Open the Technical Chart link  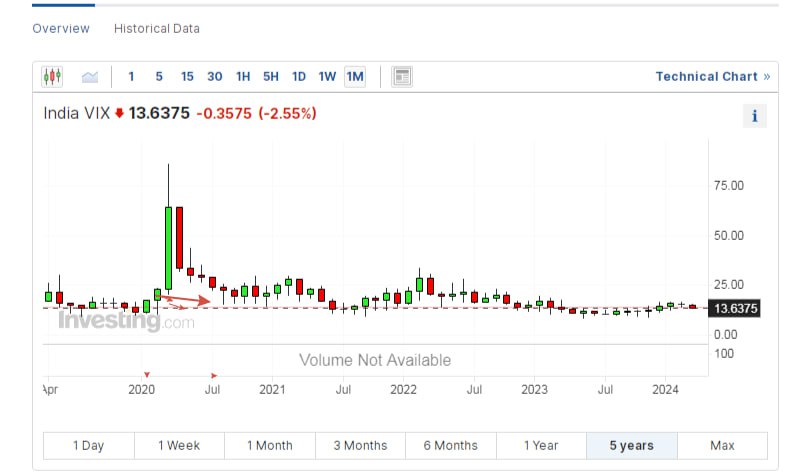point(713,77)
